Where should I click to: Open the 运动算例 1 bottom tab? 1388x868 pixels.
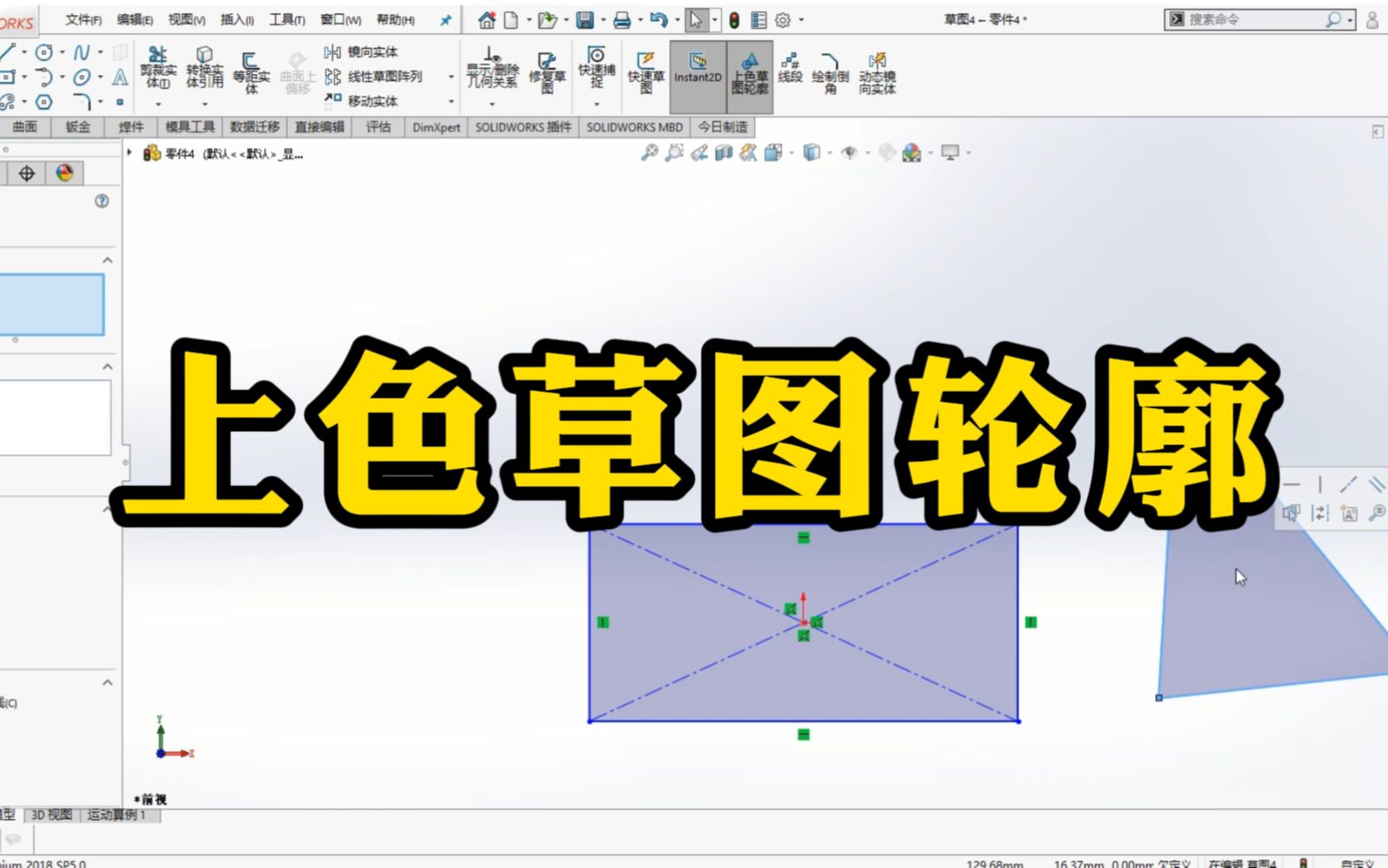click(116, 815)
